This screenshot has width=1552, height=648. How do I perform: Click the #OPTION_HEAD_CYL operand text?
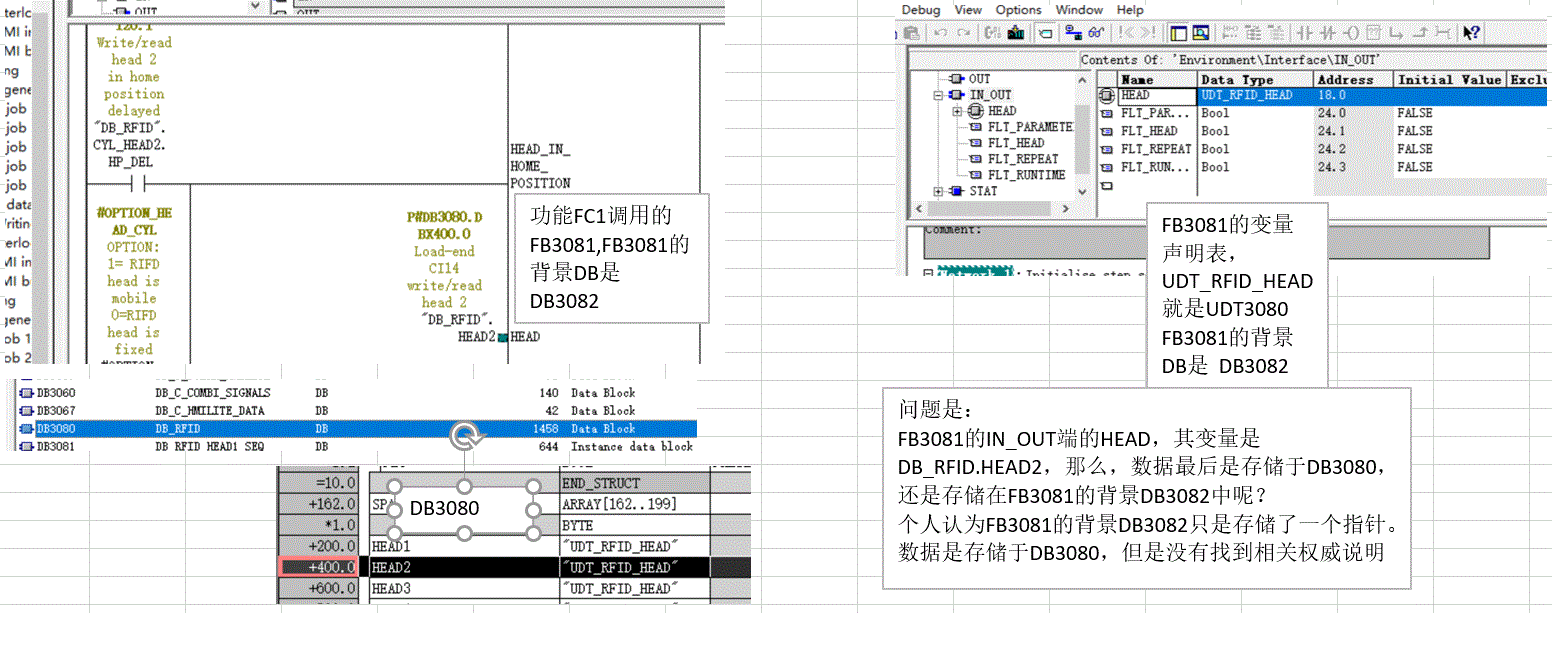pos(134,222)
